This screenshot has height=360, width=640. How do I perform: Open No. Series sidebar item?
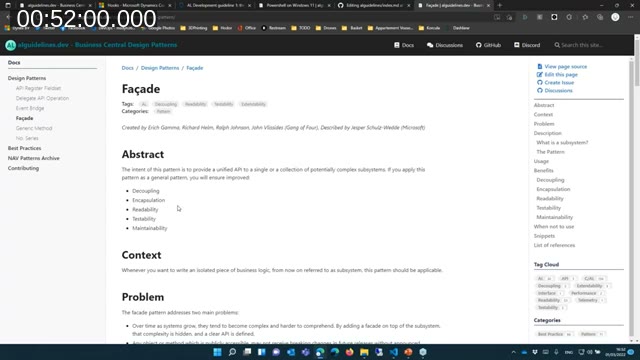point(27,138)
